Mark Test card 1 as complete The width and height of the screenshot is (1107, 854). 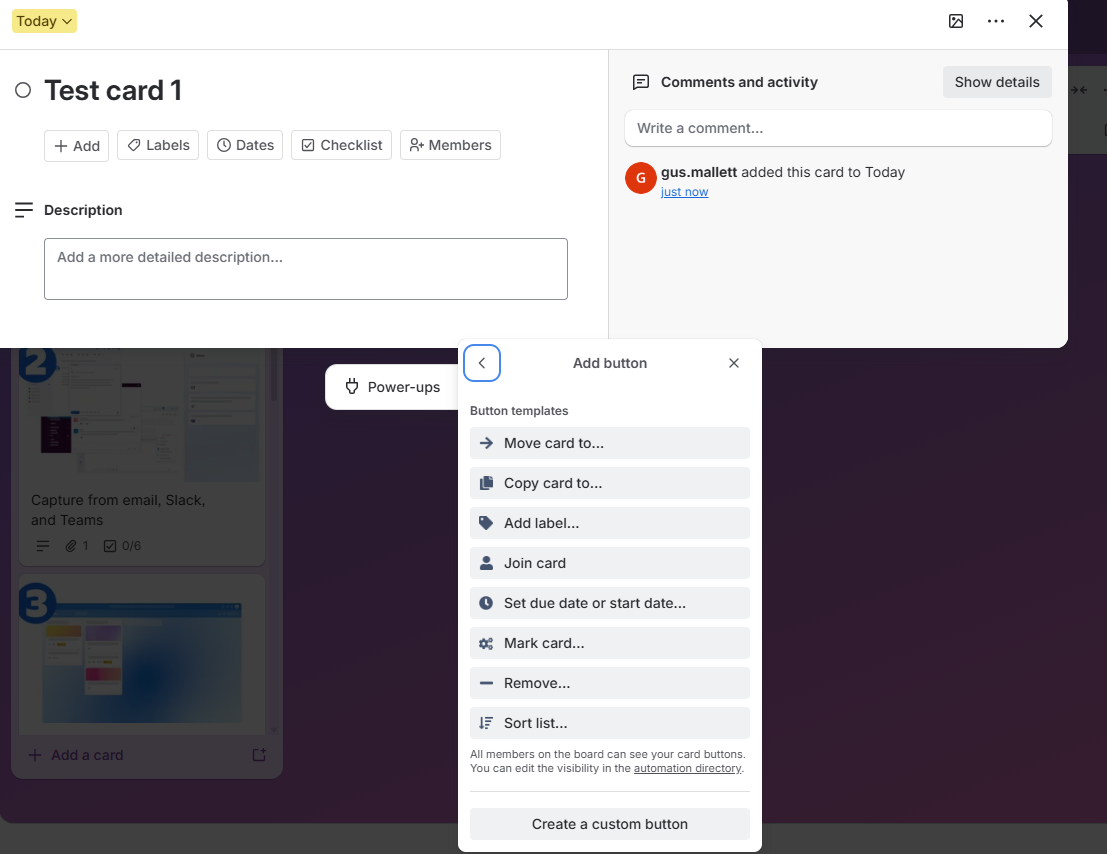tap(22, 89)
